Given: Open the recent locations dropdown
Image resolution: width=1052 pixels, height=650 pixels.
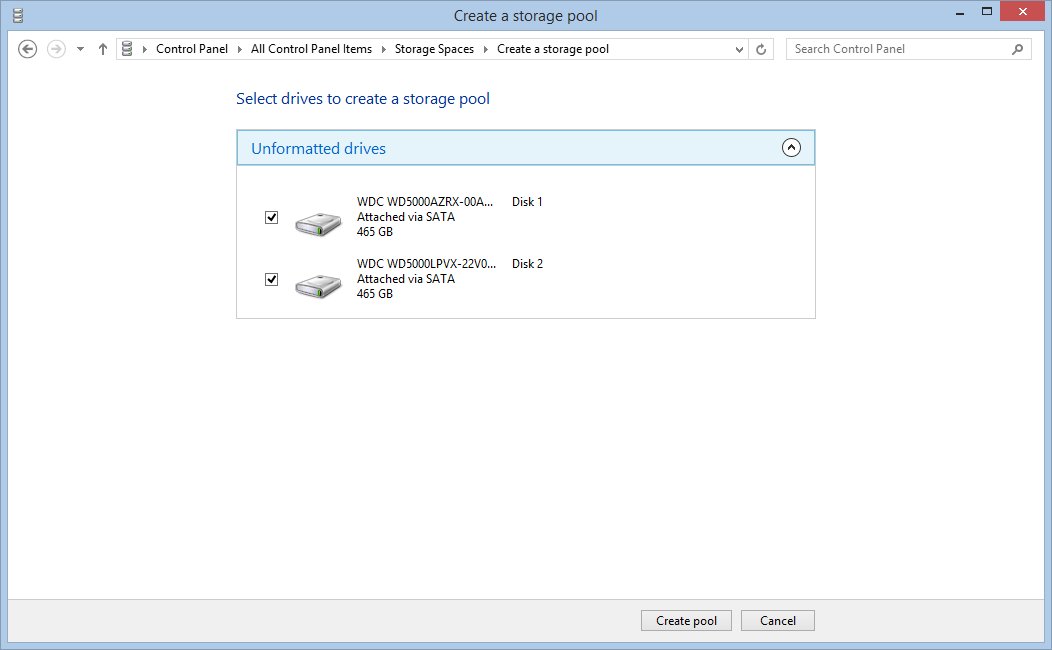Looking at the screenshot, I should [80, 49].
